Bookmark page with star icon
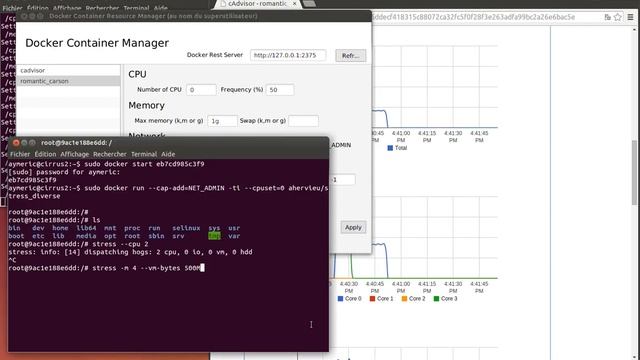Image resolution: width=640 pixels, height=360 pixels. tap(618, 17)
